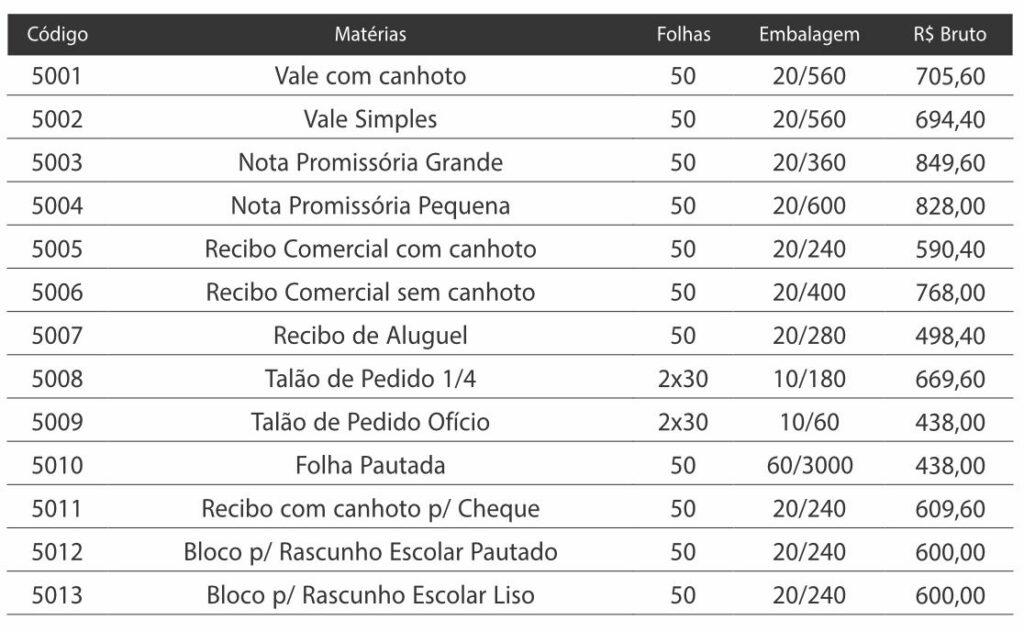Click the Matérias column header
The width and height of the screenshot is (1024, 631).
(370, 34)
